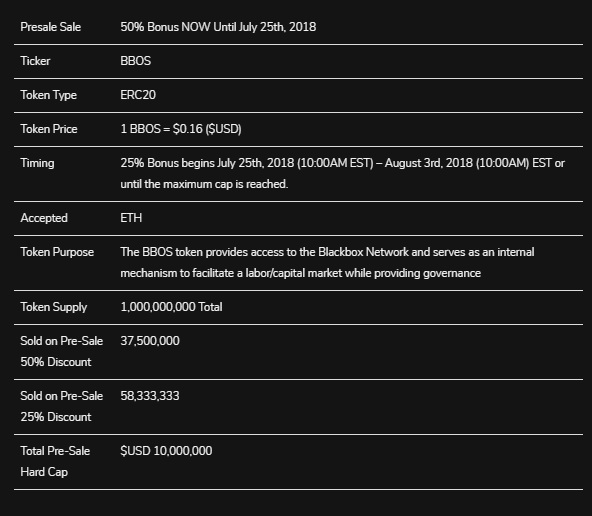
Task: Click the Token Price label
Action: tap(49, 129)
